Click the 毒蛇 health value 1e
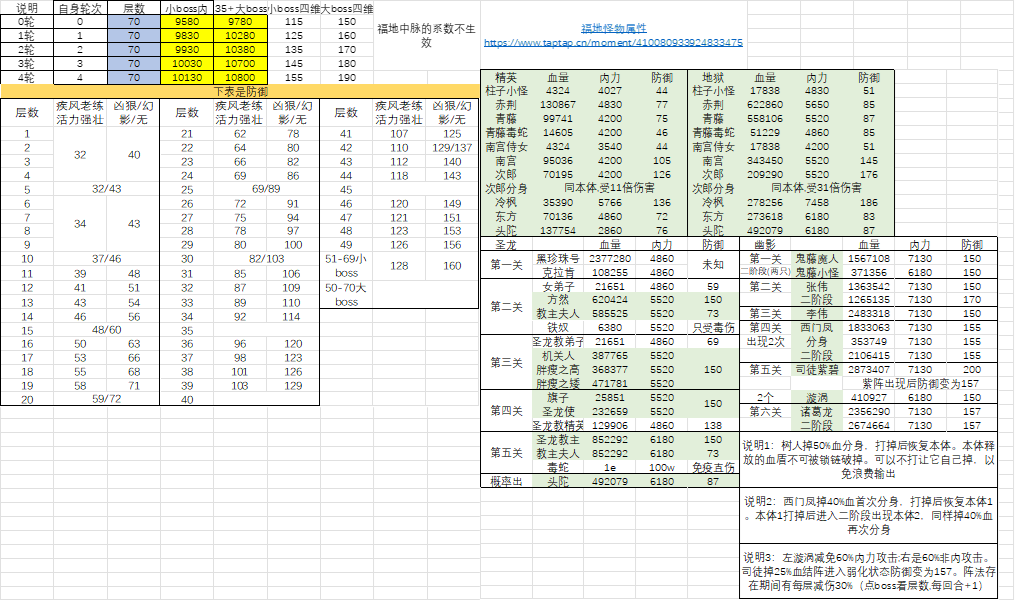The width and height of the screenshot is (1015, 601). [610, 468]
